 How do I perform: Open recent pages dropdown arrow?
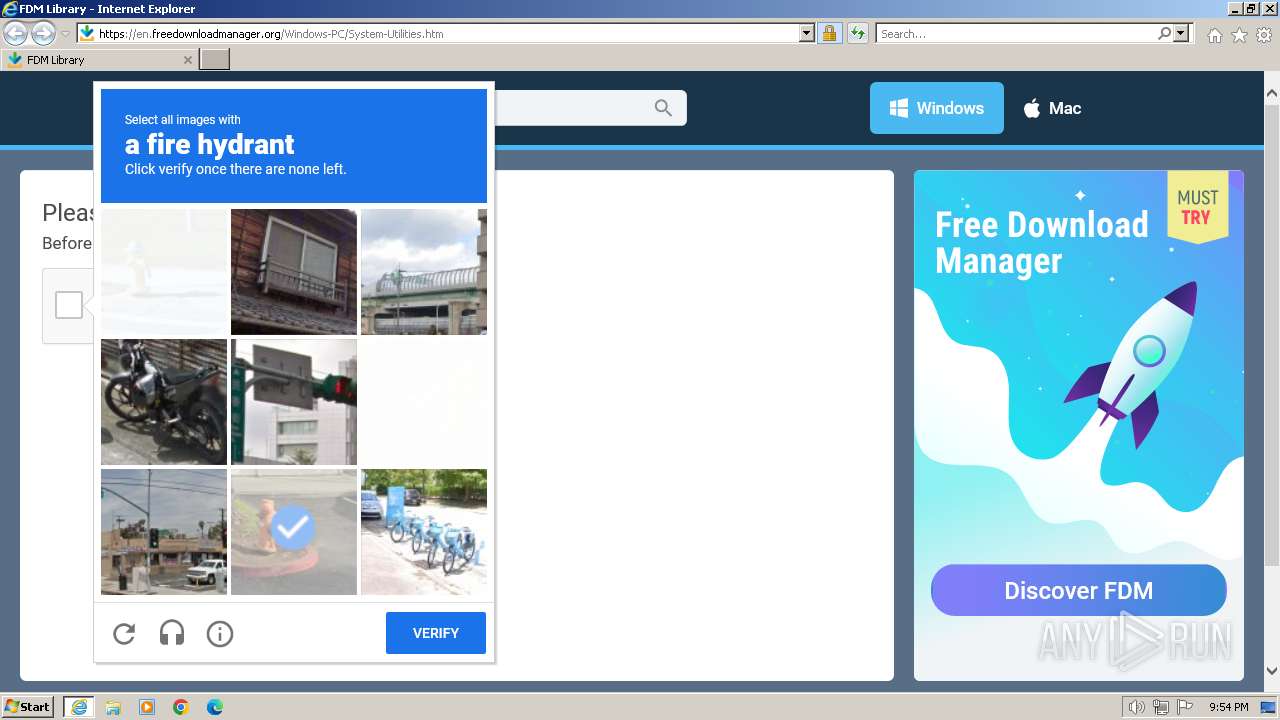65,34
